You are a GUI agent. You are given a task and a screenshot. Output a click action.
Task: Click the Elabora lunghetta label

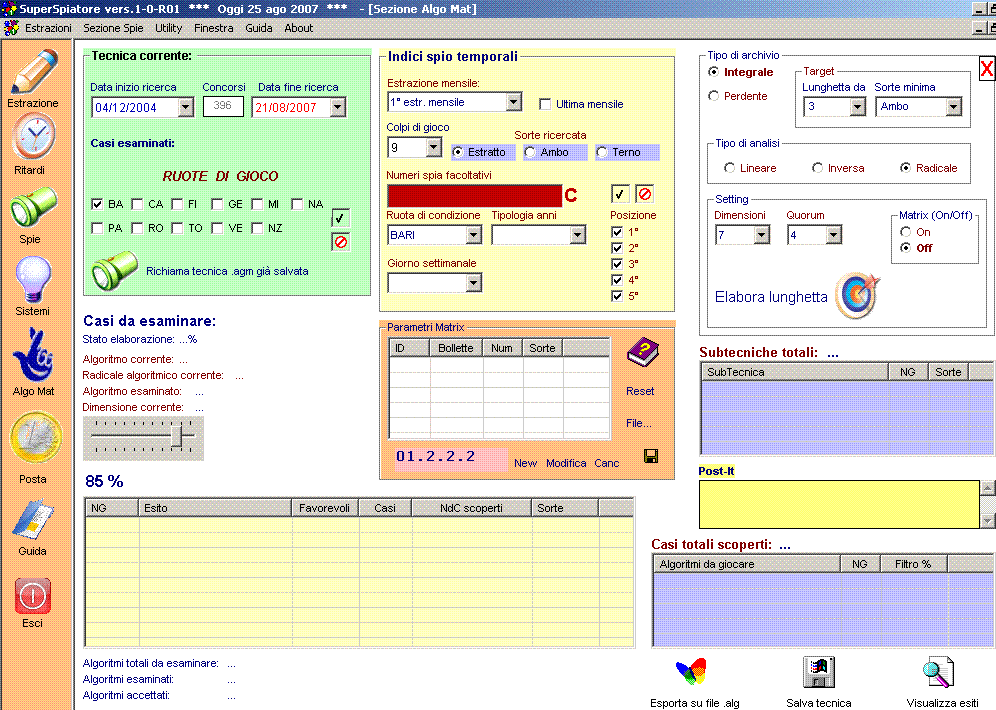[x=771, y=297]
